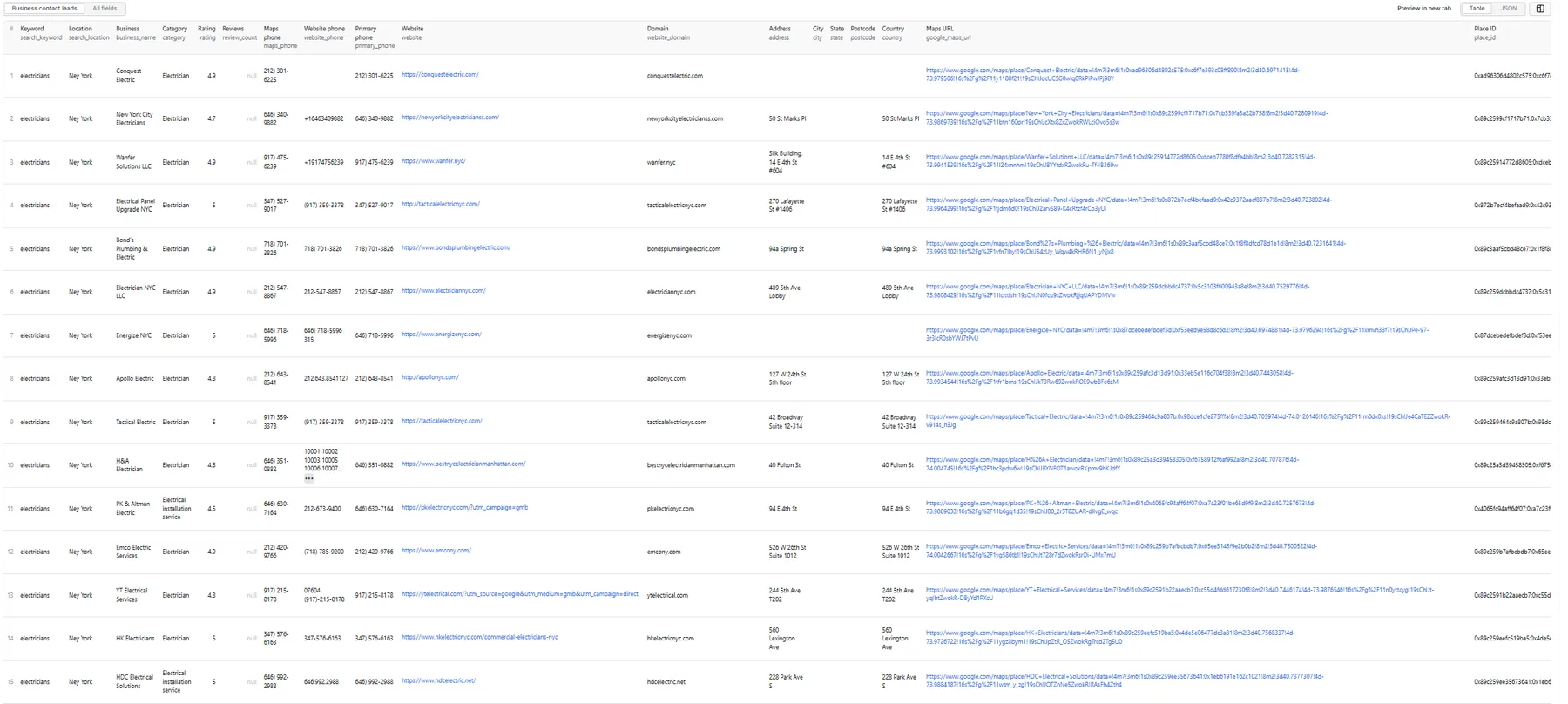Open Google Maps URL for Emco Electric Services
The width and height of the screenshot is (1568, 704).
tap(1121, 551)
